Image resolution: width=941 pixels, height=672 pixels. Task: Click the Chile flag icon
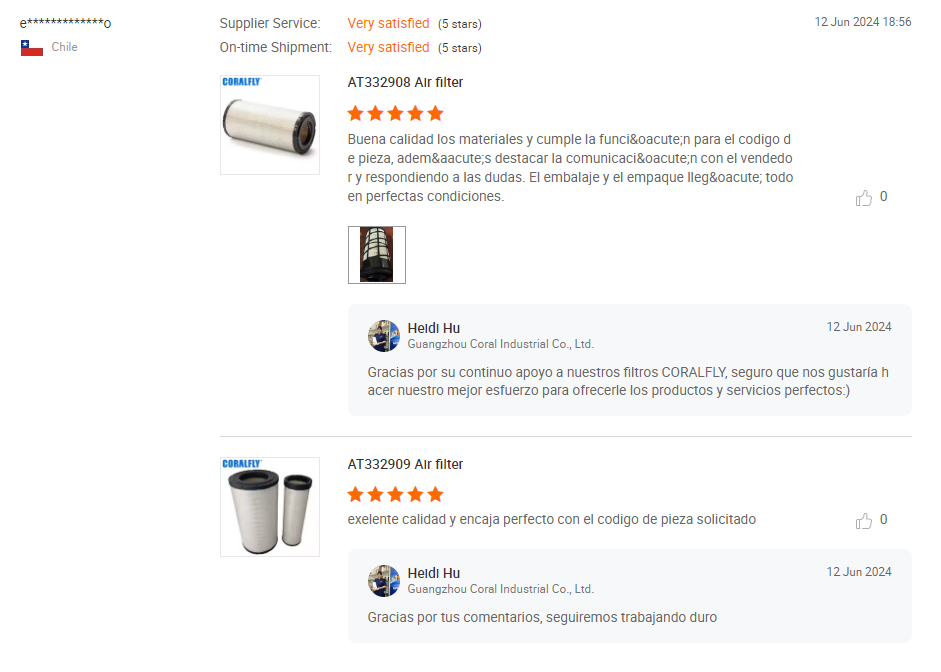(32, 48)
